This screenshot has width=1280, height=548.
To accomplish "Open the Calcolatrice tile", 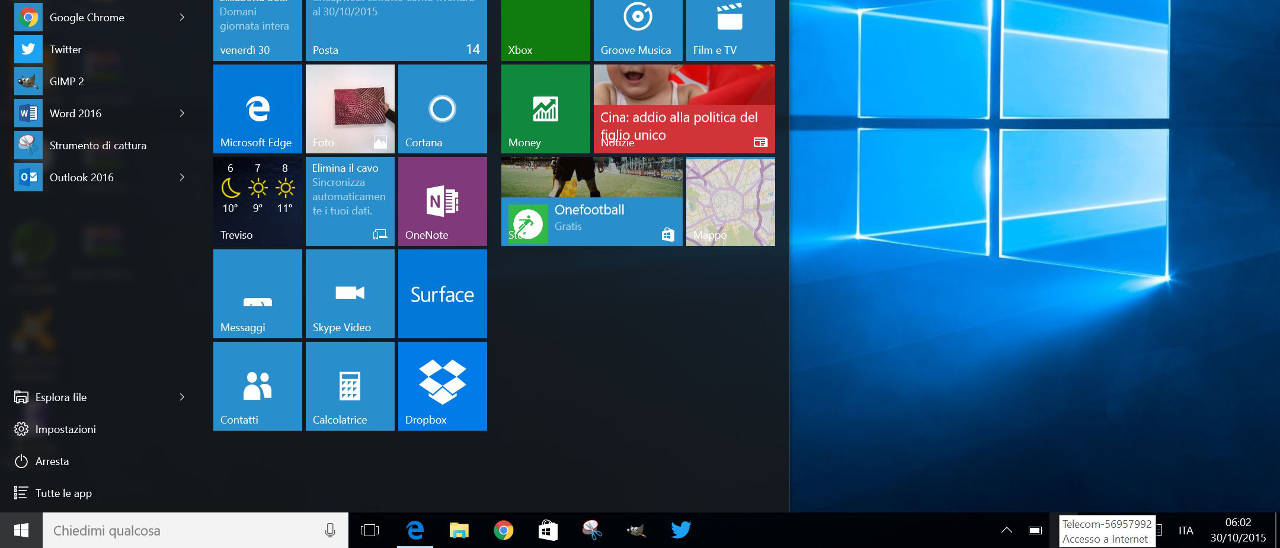I will click(350, 386).
